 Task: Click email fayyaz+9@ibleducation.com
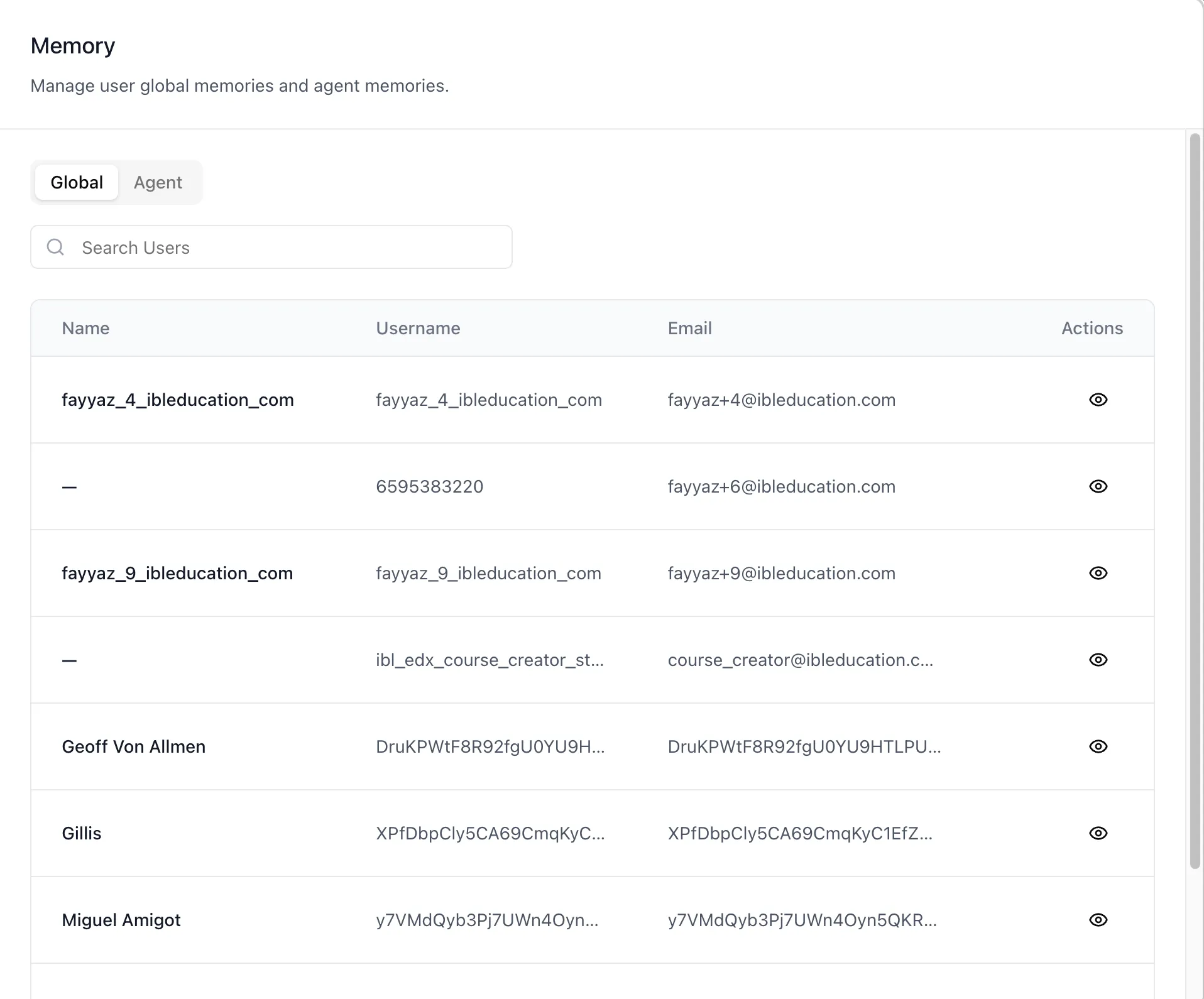coord(781,573)
